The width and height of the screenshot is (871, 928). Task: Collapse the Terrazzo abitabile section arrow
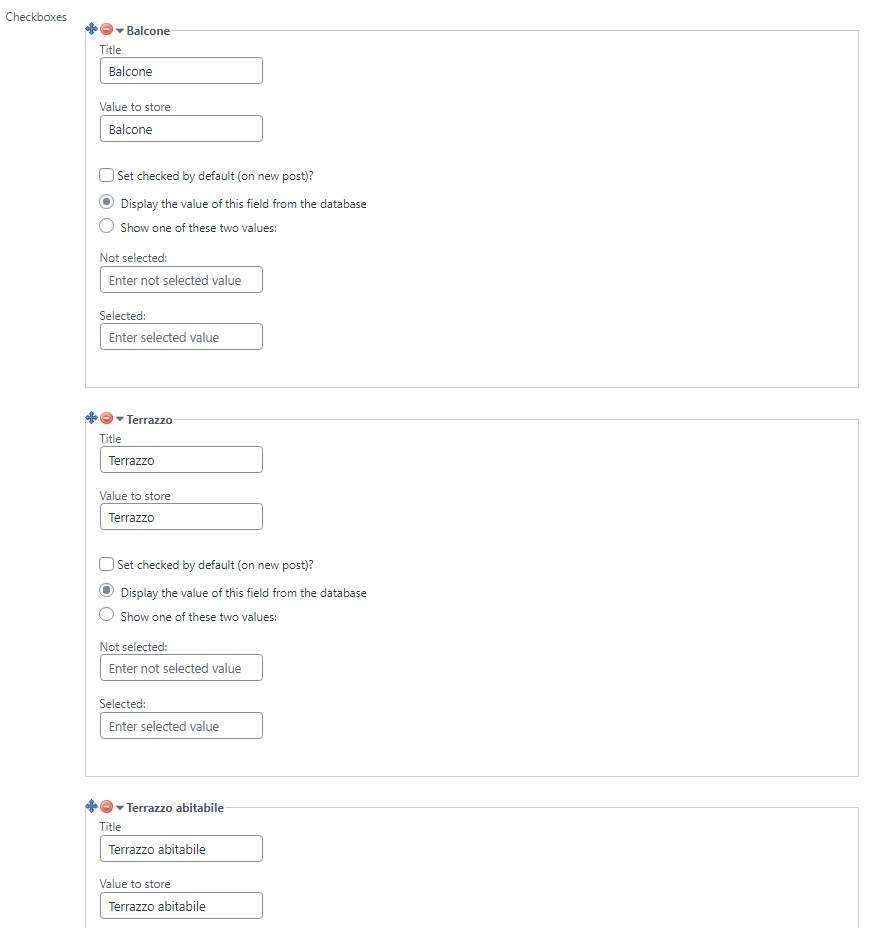tap(120, 808)
